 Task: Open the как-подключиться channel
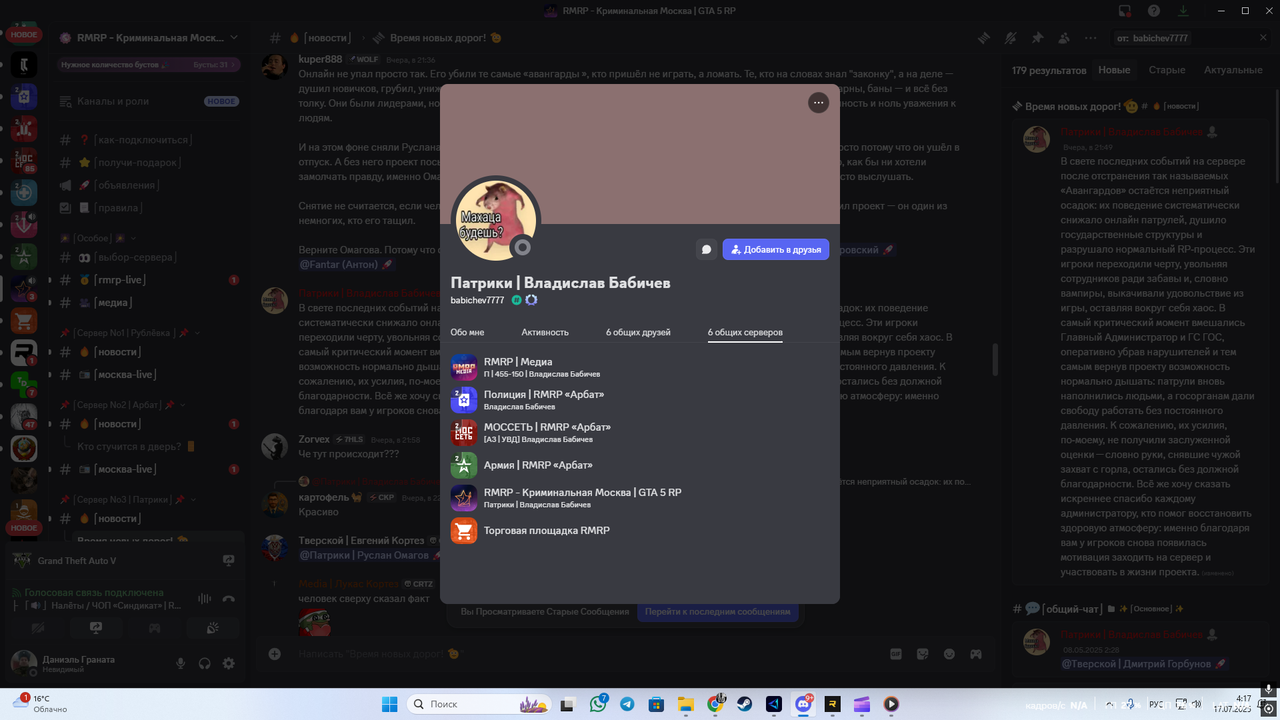pyautogui.click(x=150, y=140)
